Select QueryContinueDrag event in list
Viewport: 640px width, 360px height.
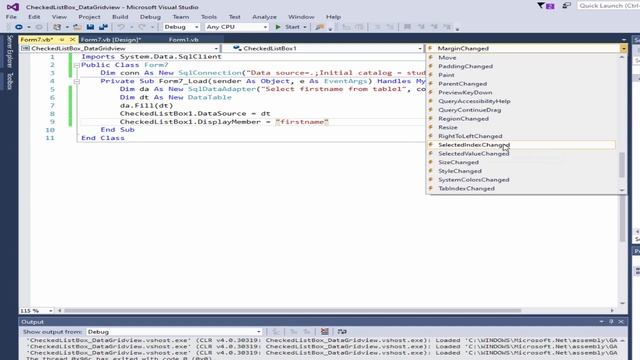click(521, 110)
